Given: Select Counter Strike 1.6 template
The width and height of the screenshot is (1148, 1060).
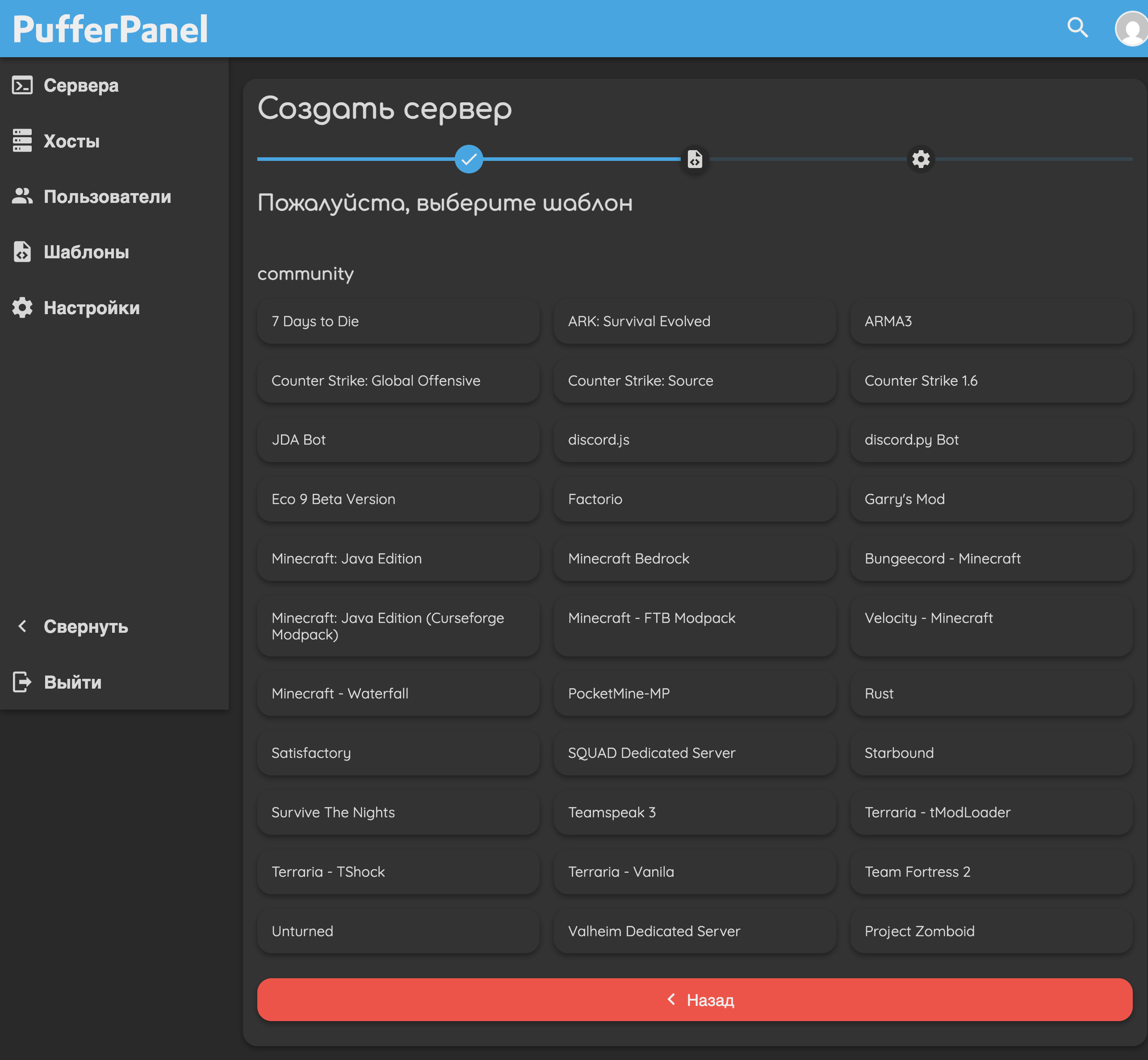Looking at the screenshot, I should click(x=991, y=380).
